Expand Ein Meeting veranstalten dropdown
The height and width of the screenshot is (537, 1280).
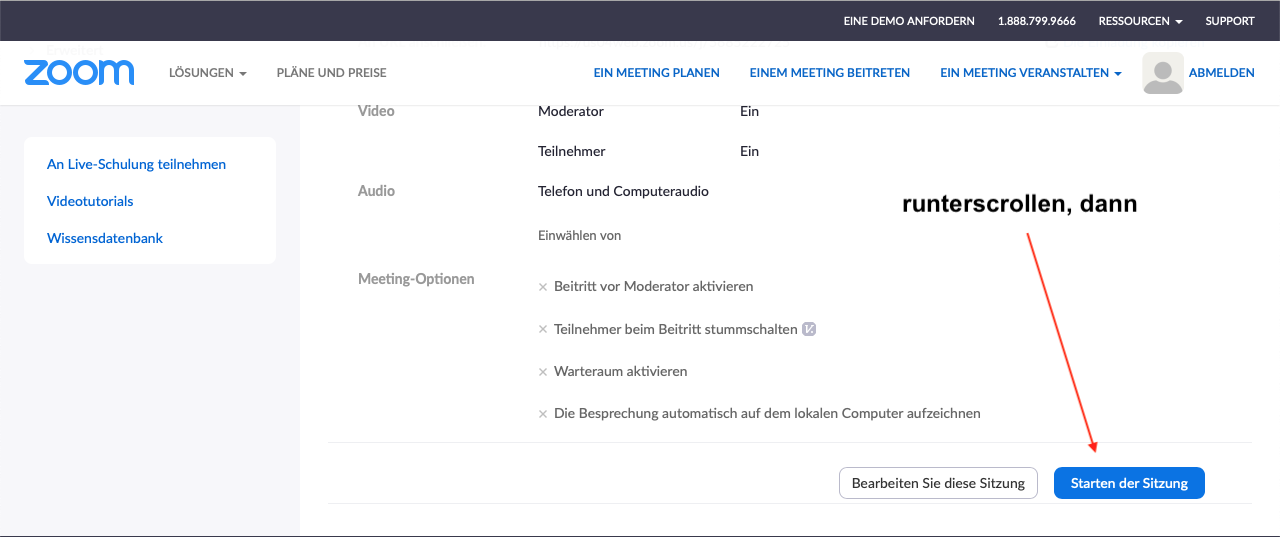tap(1030, 73)
